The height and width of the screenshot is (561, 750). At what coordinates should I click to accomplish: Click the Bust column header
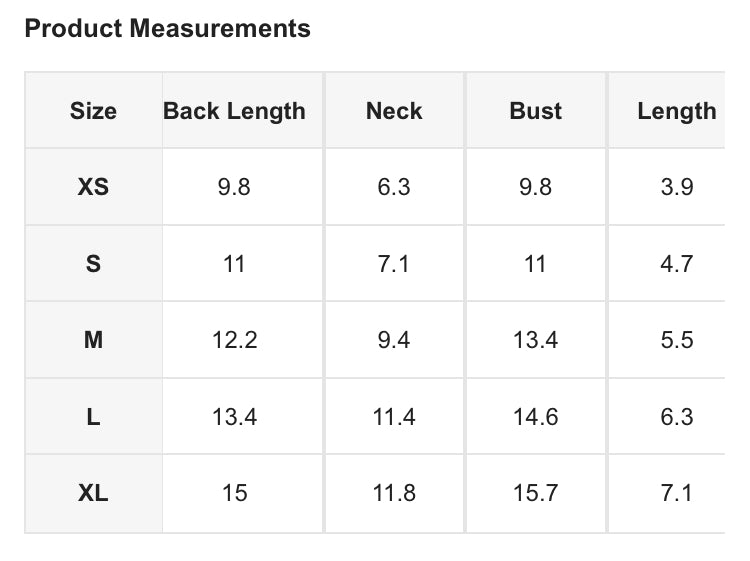pyautogui.click(x=535, y=111)
